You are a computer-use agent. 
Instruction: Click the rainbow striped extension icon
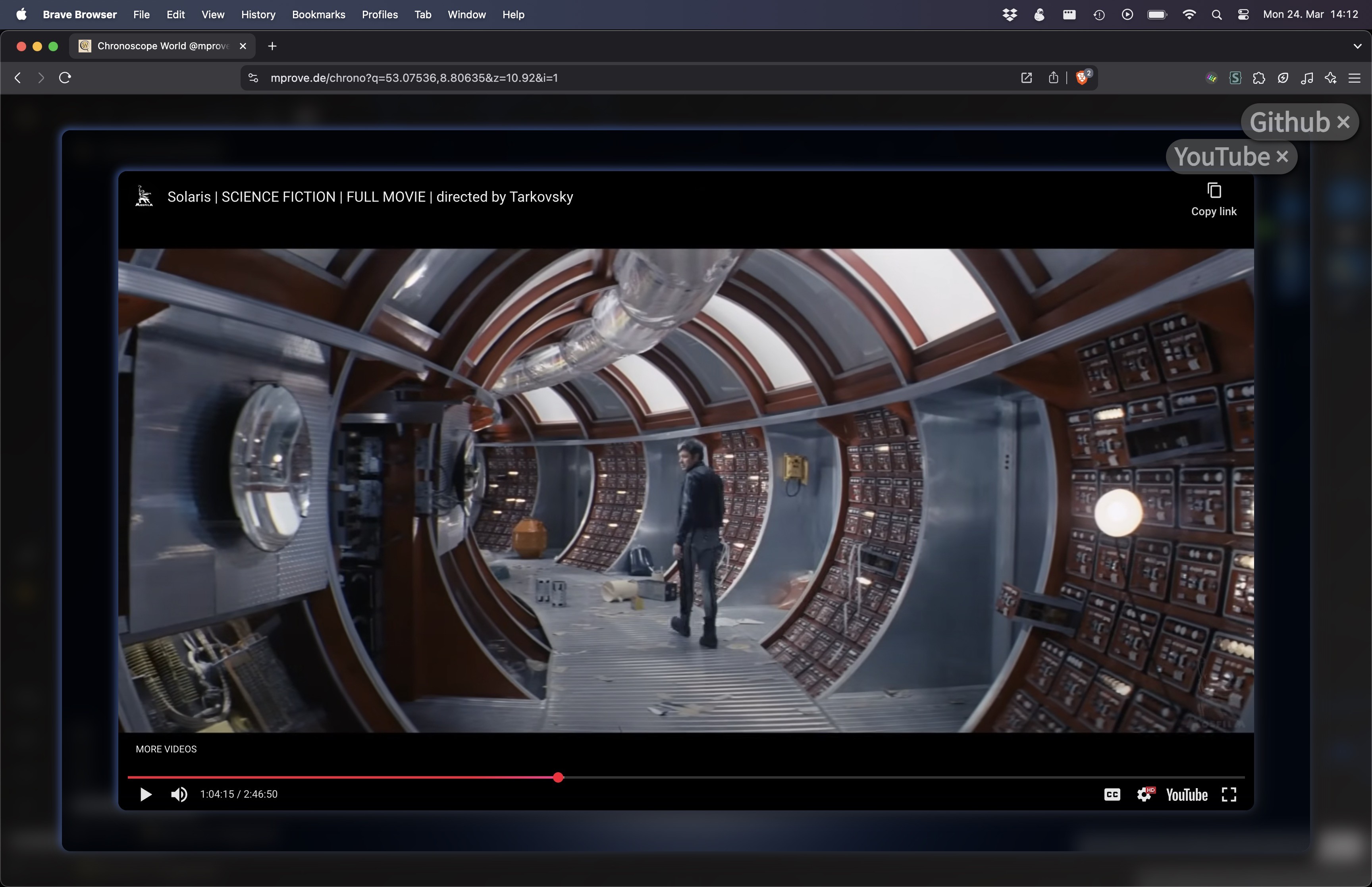tap(1211, 78)
